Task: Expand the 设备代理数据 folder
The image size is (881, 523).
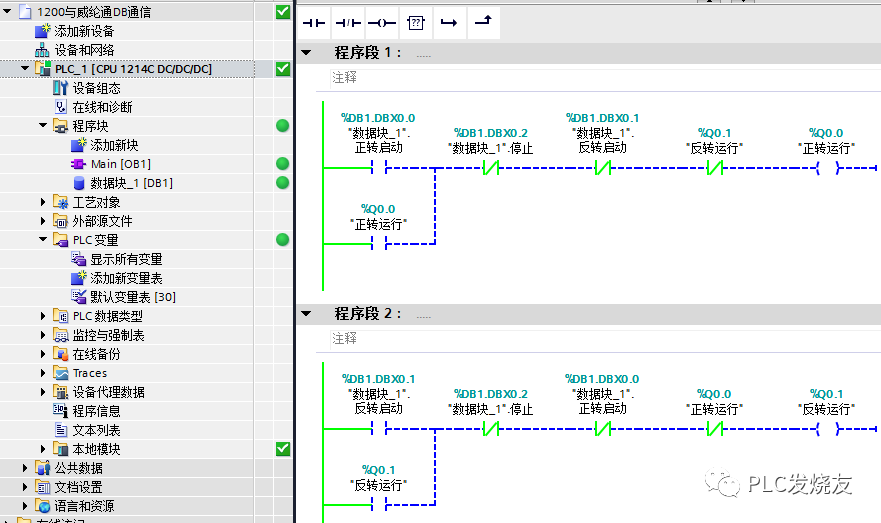Action: click(x=43, y=392)
